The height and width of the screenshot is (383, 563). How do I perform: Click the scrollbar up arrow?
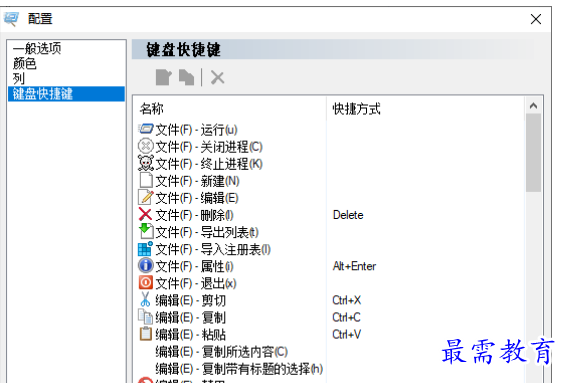[534, 106]
